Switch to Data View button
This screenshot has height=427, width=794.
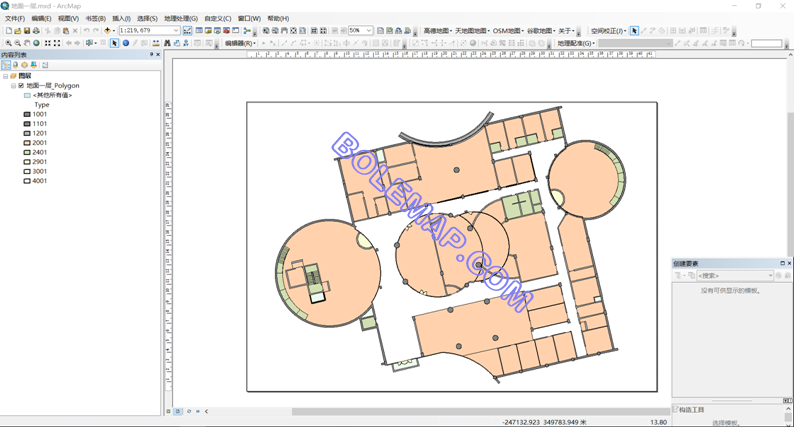coord(169,411)
